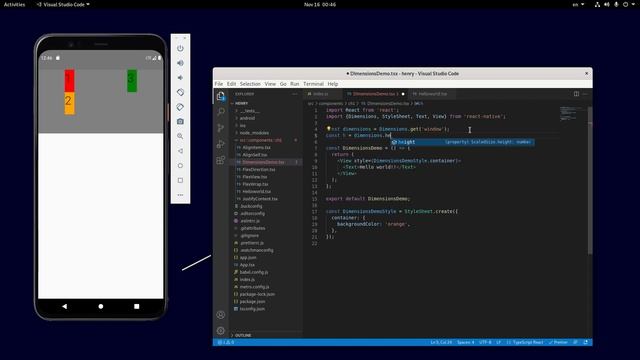Click the Split Editor icon
Screen dimensions: 640x360
tap(576, 94)
